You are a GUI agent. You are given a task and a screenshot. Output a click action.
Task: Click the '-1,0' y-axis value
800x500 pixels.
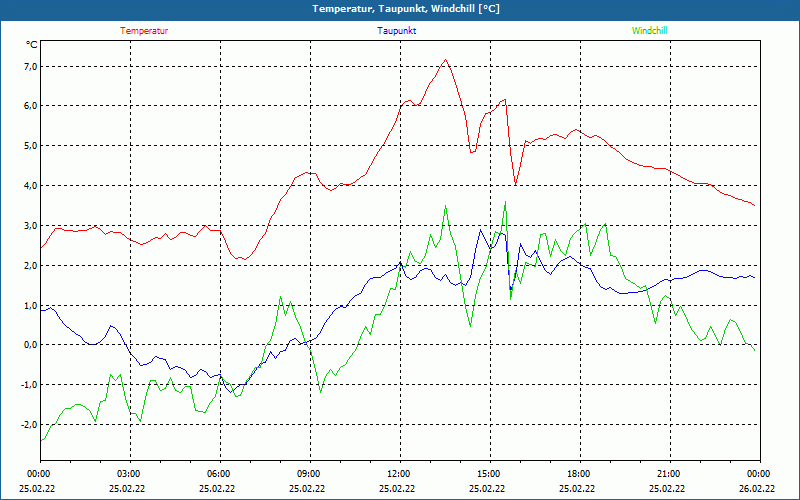click(x=29, y=385)
